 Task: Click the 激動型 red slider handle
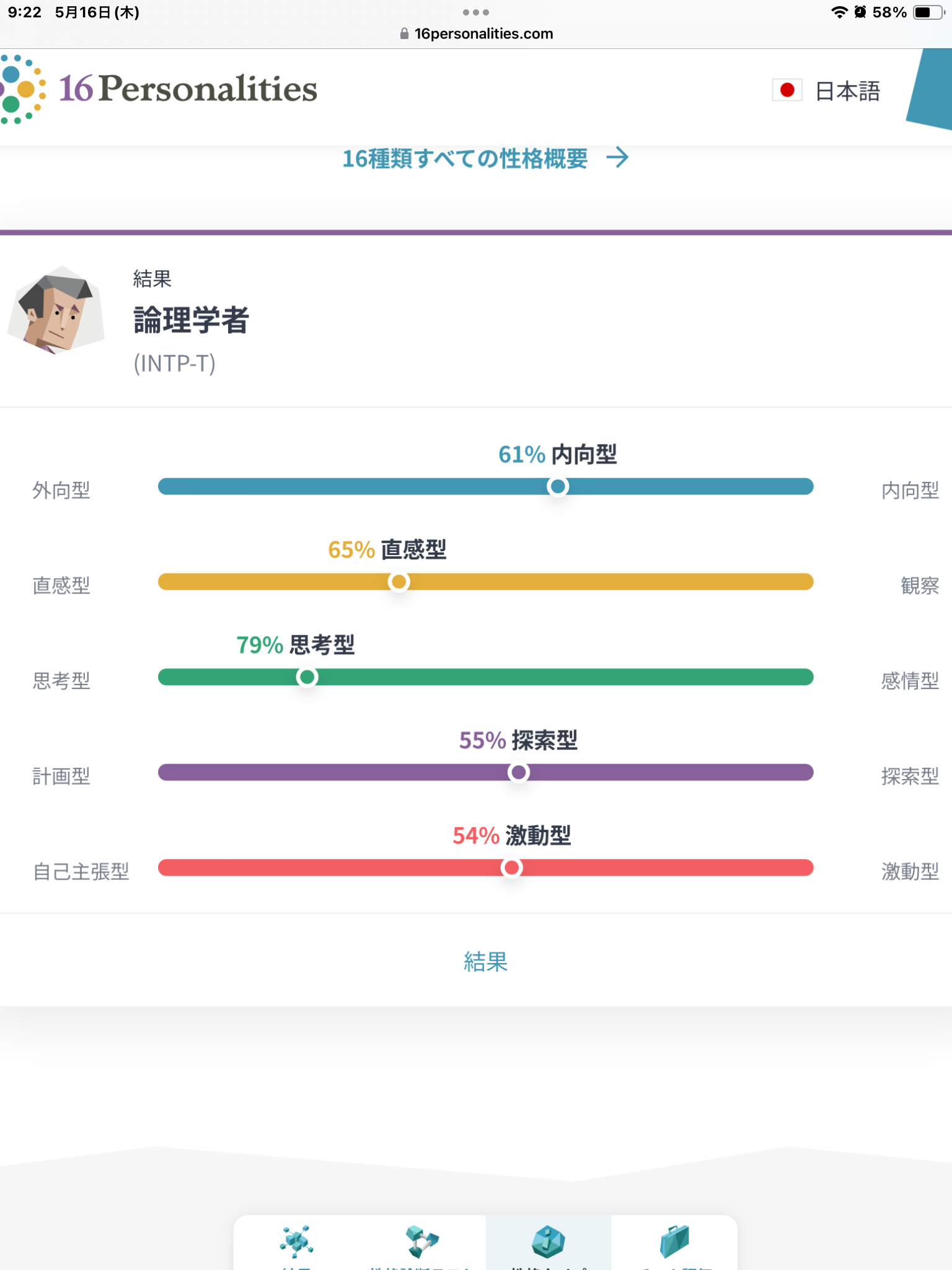[511, 868]
